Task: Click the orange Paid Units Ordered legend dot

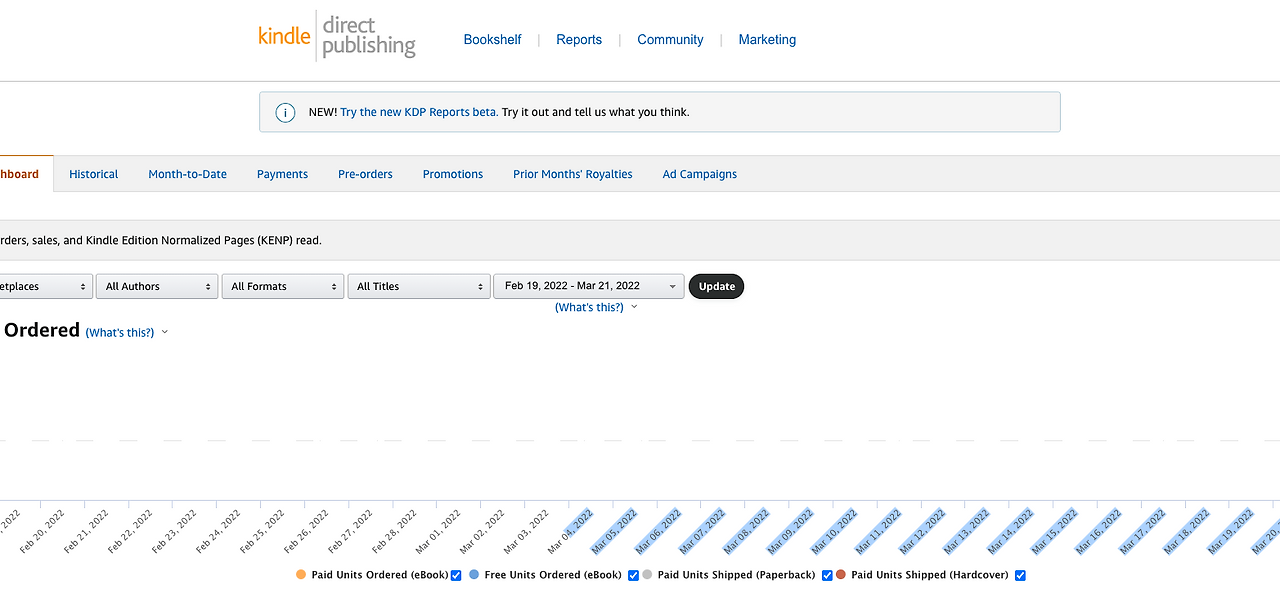Action: point(301,575)
